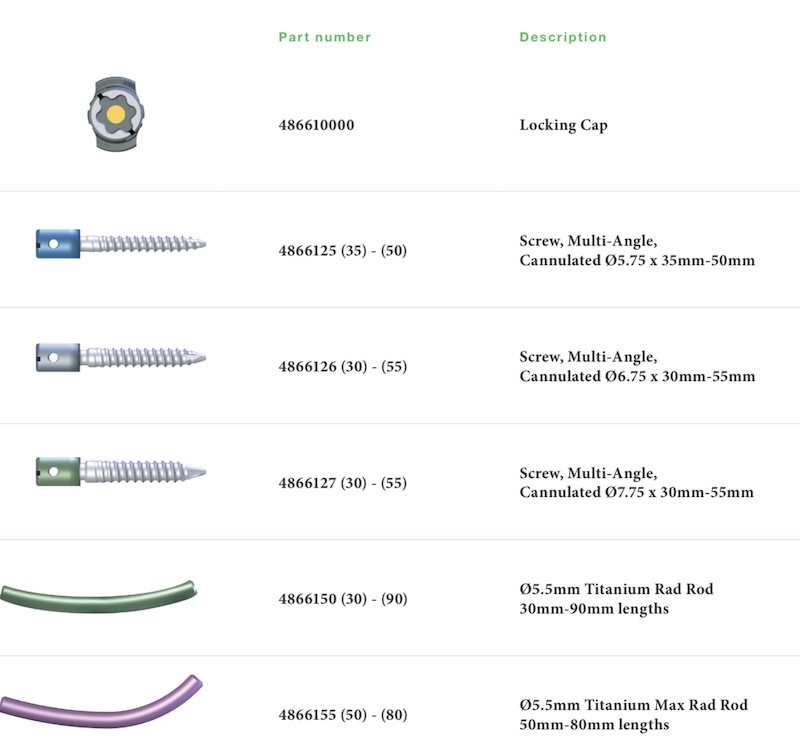This screenshot has height=751, width=800.
Task: Click the Ø5.75 x 35mm-50mm screw description
Action: click(x=637, y=251)
